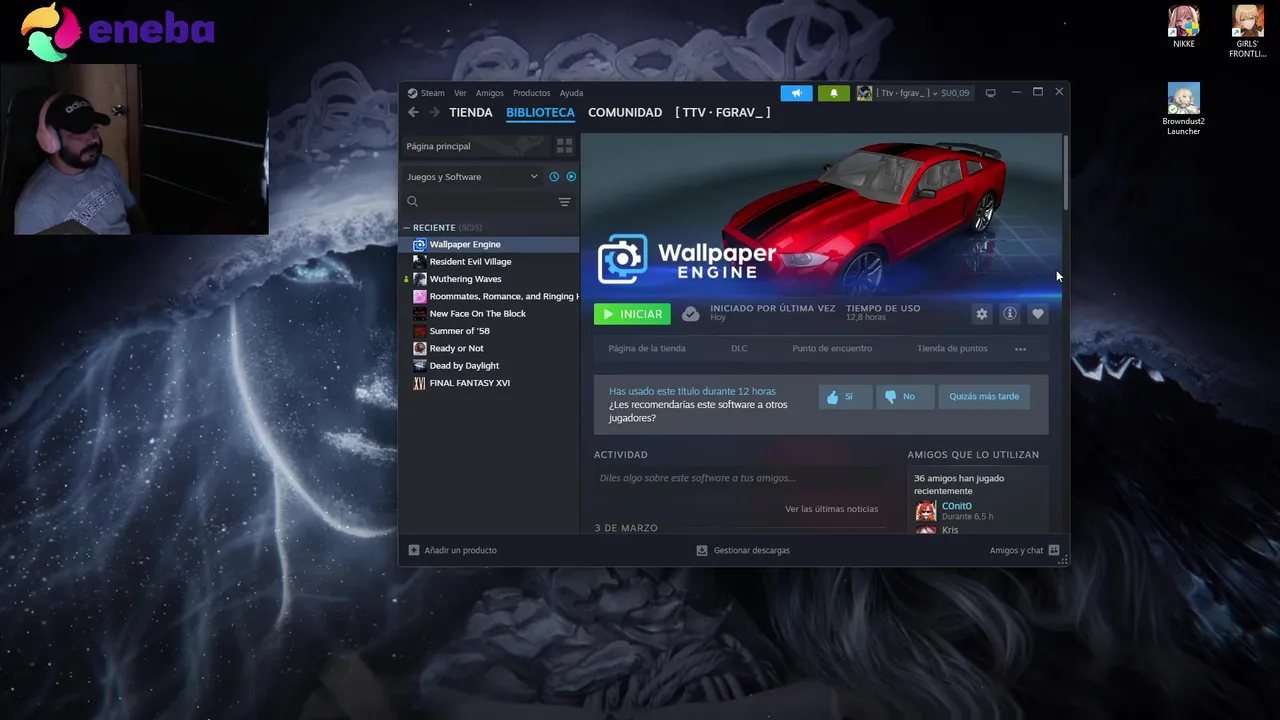The image size is (1280, 720).
Task: Click the activity text field Diles algo
Action: pyautogui.click(x=738, y=478)
